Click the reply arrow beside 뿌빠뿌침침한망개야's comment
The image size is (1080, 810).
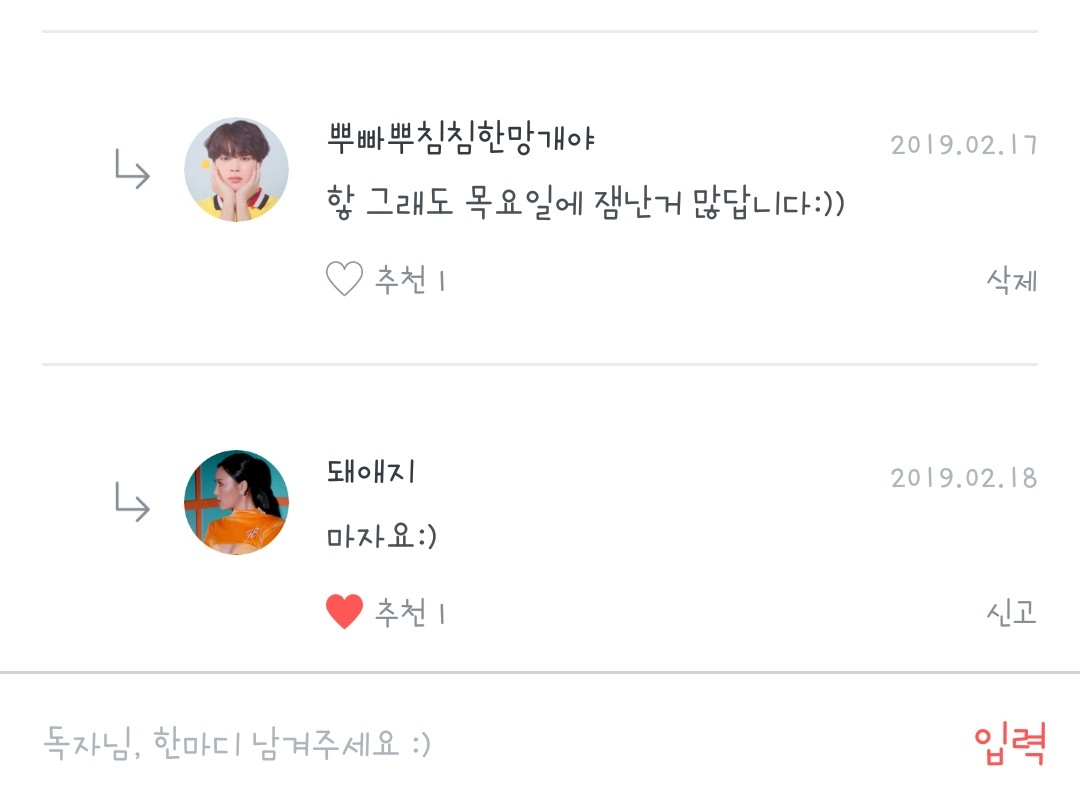(x=132, y=171)
